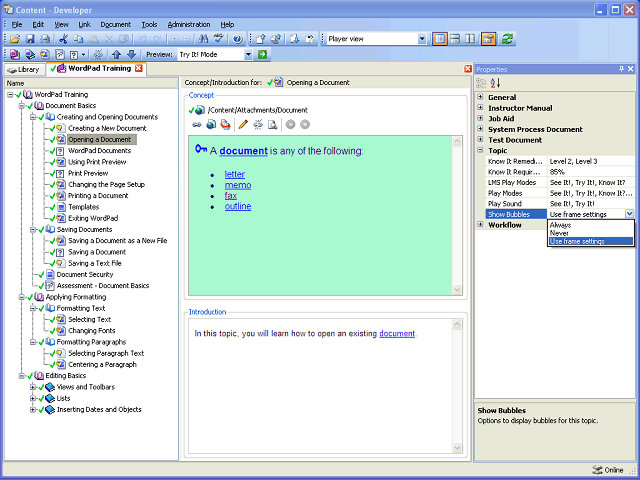Click the globe Create web page icon
Screen dimensions: 640x480
click(x=211, y=124)
